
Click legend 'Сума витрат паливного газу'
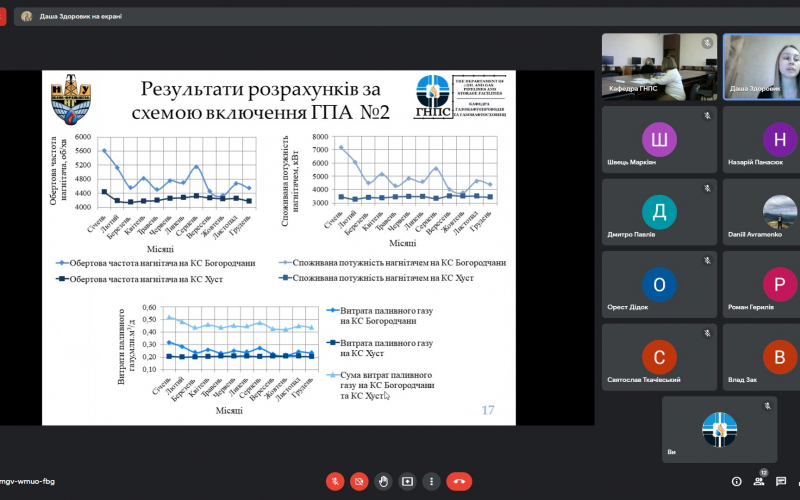(381, 385)
